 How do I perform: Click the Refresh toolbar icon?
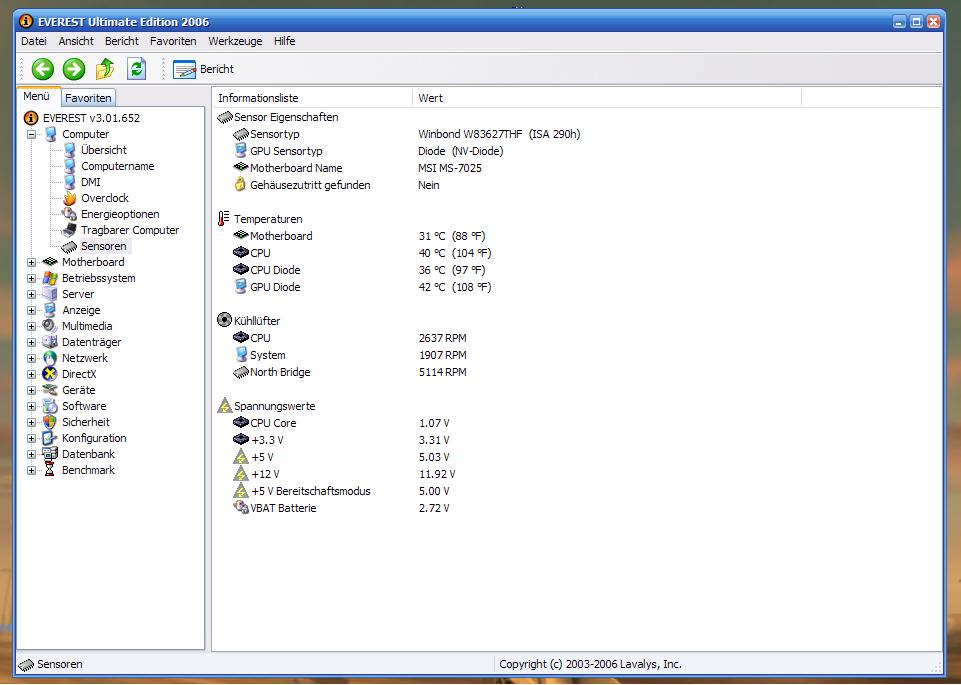click(136, 69)
